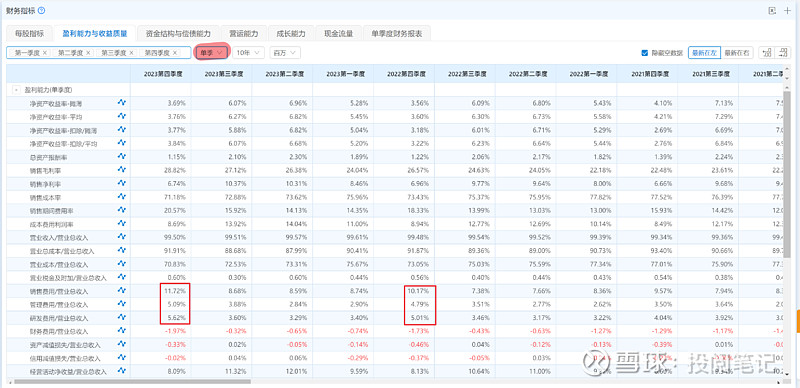Click the 2022第四季度 column header

point(404,74)
